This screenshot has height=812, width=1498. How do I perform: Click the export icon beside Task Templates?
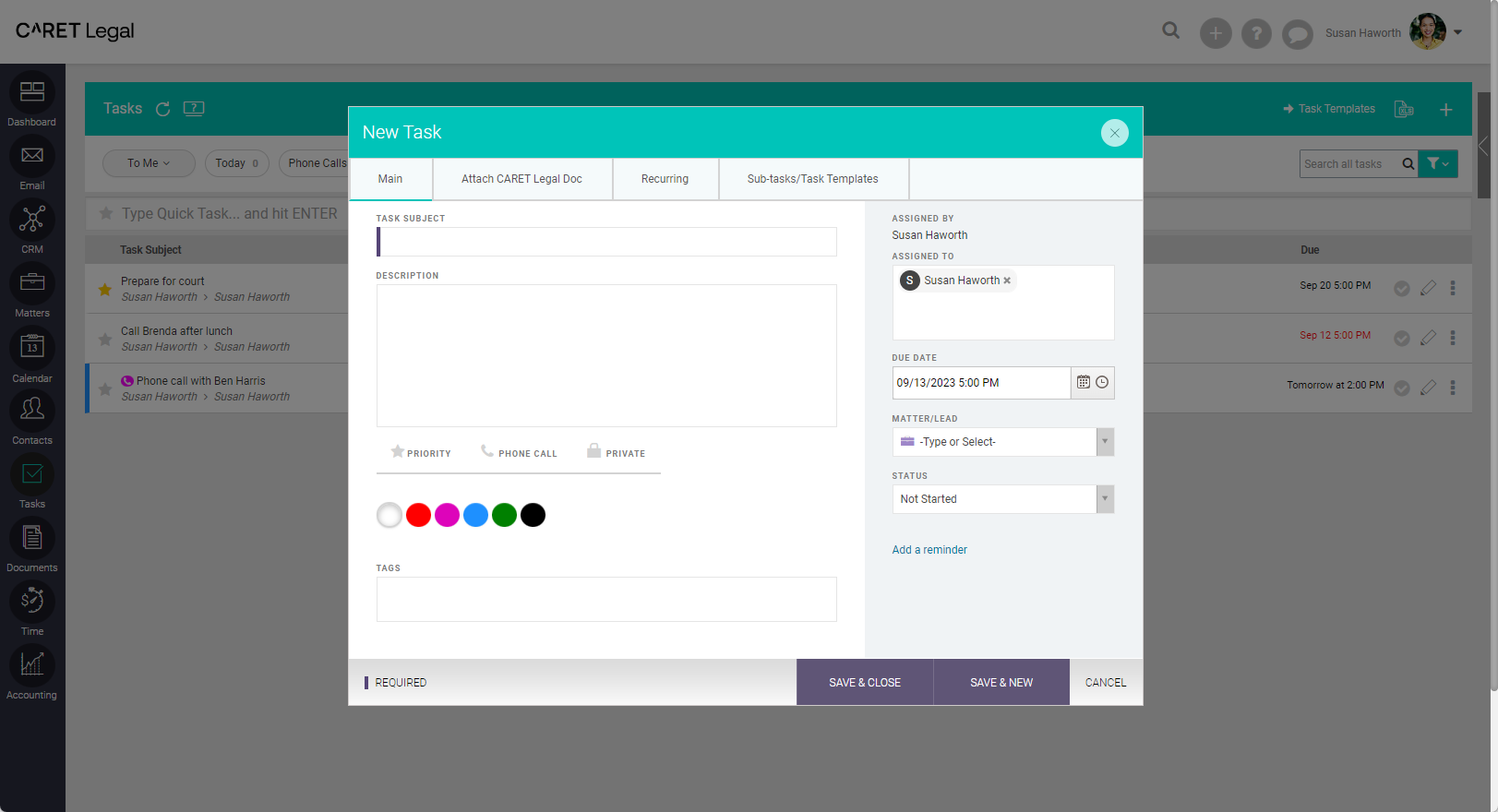(x=1404, y=109)
